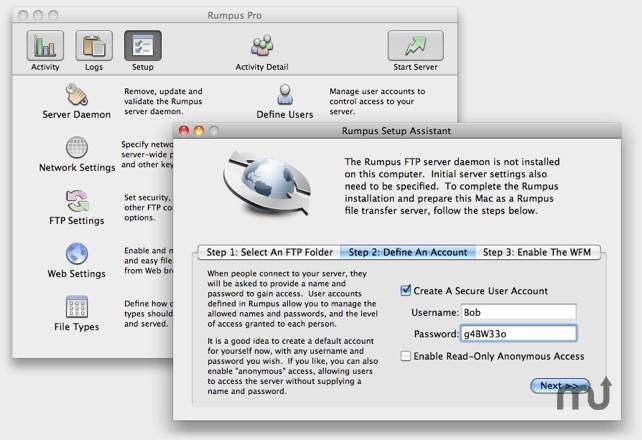The height and width of the screenshot is (440, 642).
Task: Go to Step 3: Enable The WFM tab
Action: coord(537,252)
